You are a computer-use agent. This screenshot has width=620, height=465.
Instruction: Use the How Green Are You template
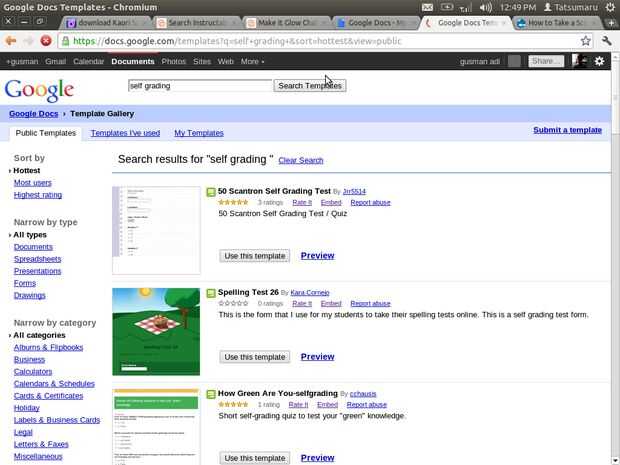pos(255,458)
